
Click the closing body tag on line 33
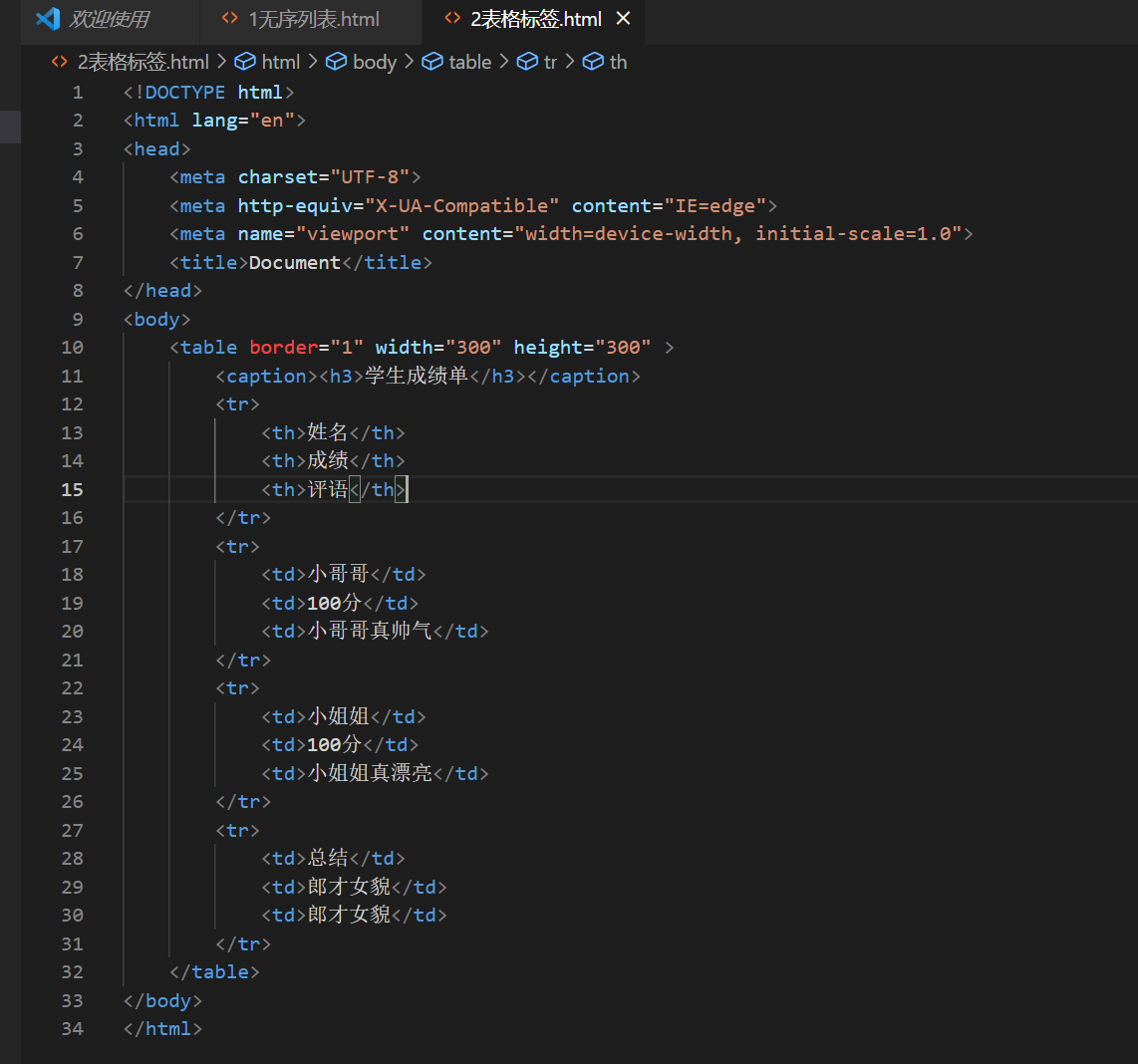point(162,1001)
